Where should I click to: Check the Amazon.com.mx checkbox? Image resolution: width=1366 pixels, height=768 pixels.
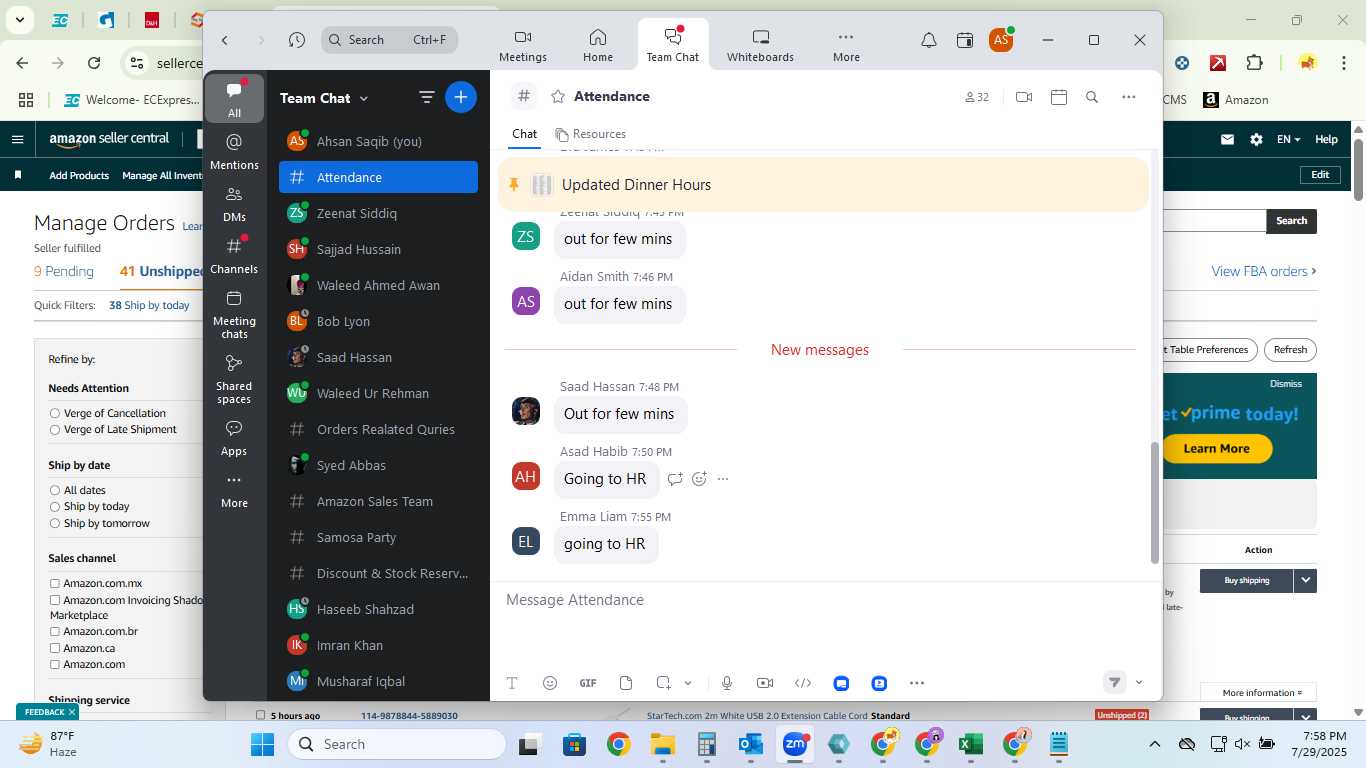tap(55, 583)
